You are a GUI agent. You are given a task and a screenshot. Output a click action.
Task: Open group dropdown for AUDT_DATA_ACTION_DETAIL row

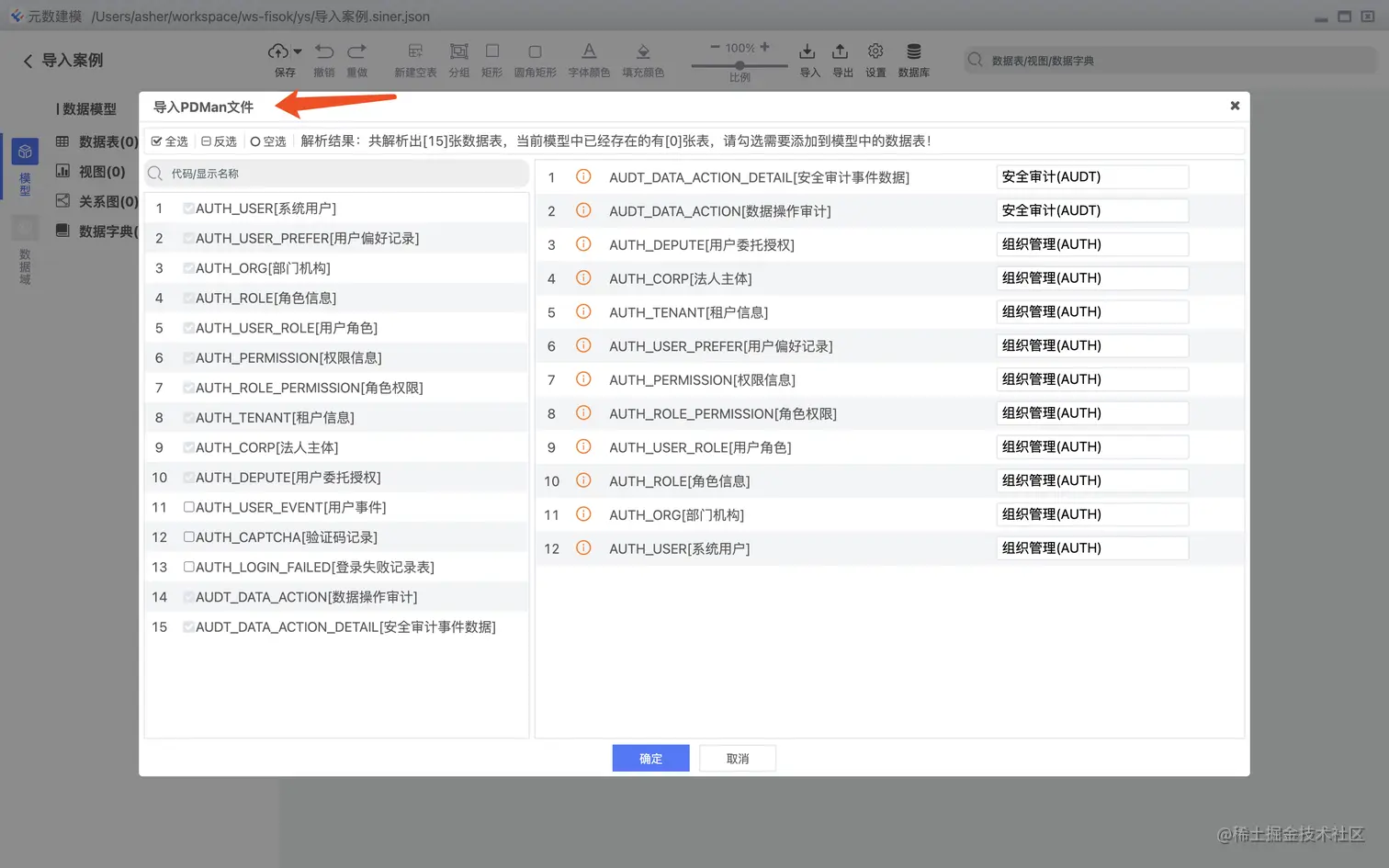point(1092,176)
